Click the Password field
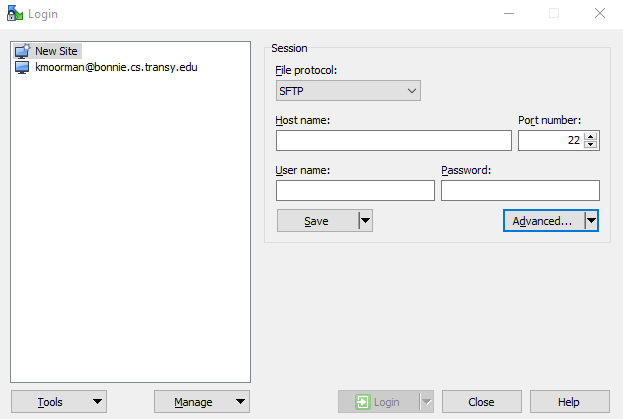 tap(520, 190)
